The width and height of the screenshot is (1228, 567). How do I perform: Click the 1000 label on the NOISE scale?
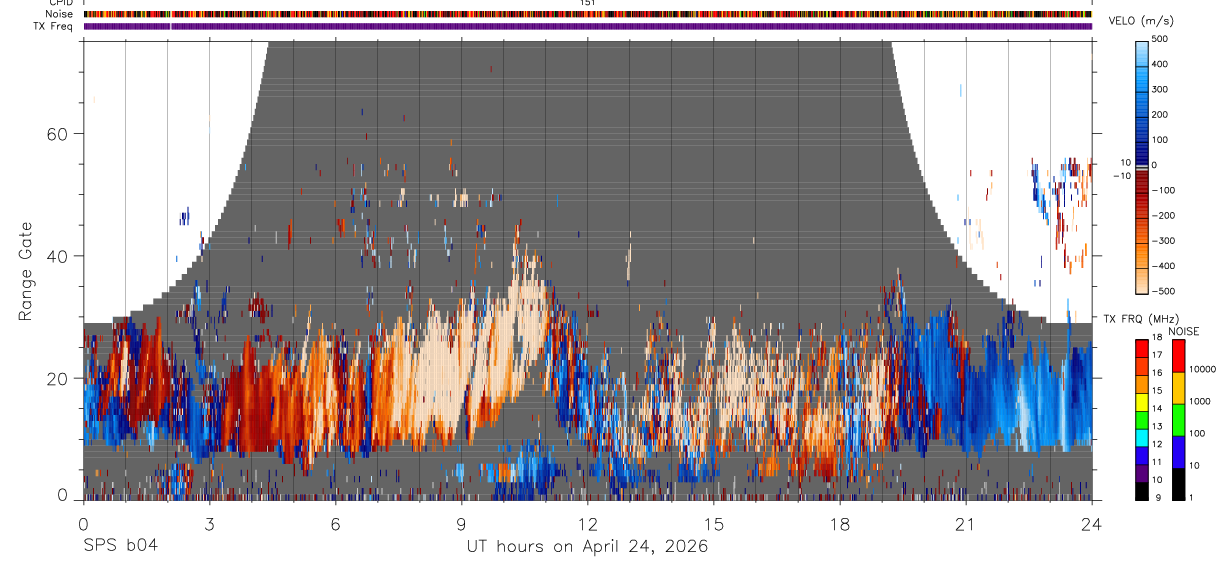point(1201,402)
